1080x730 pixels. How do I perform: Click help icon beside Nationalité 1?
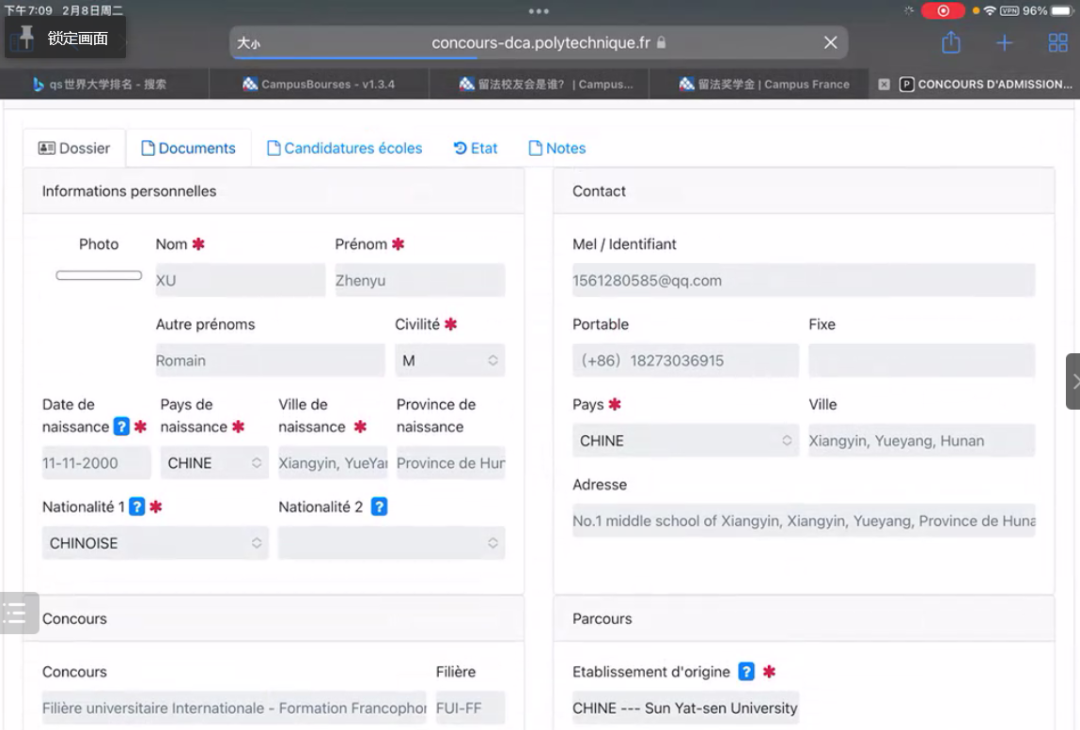point(138,507)
